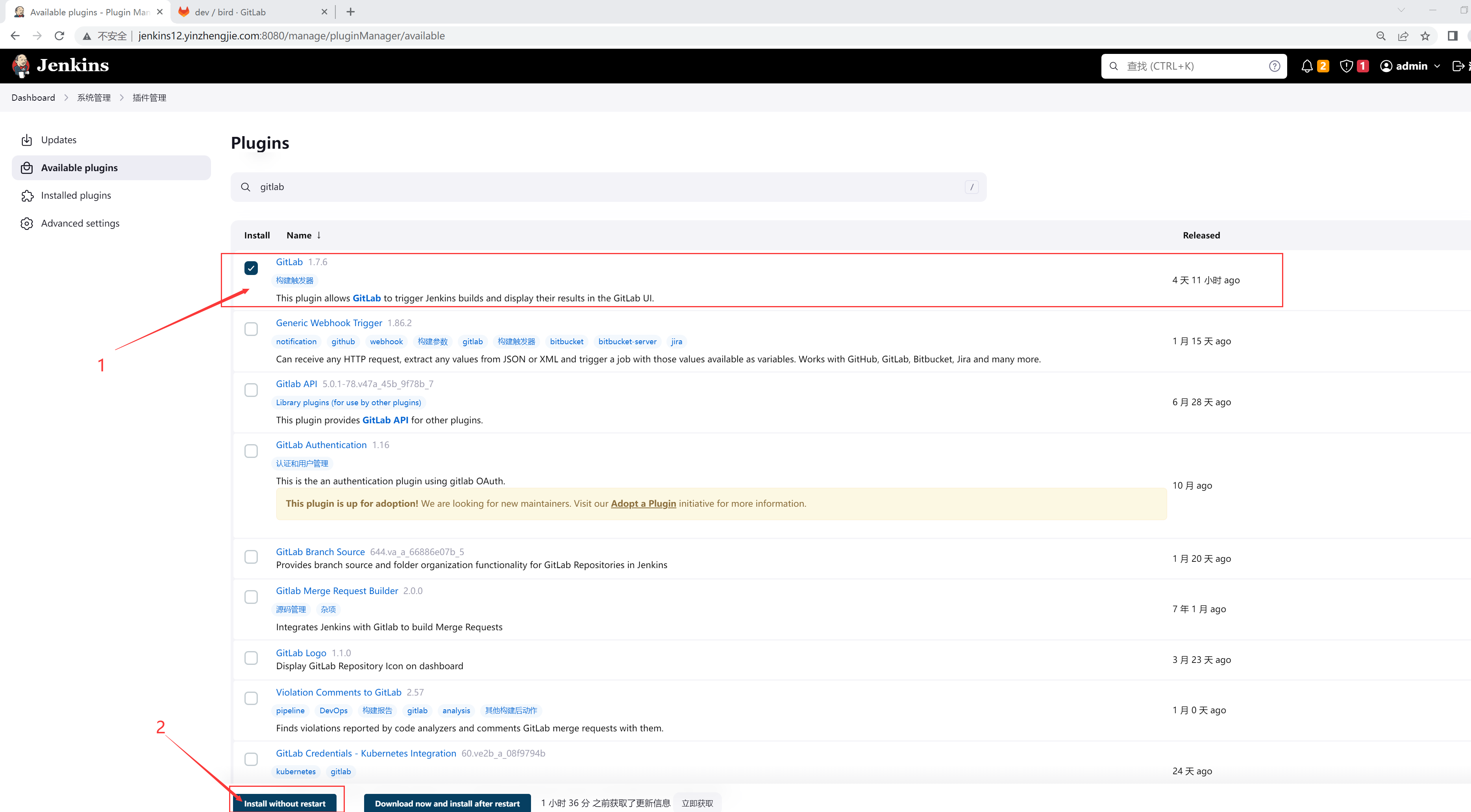Open the notifications bell icon
The width and height of the screenshot is (1471, 812).
(x=1306, y=66)
